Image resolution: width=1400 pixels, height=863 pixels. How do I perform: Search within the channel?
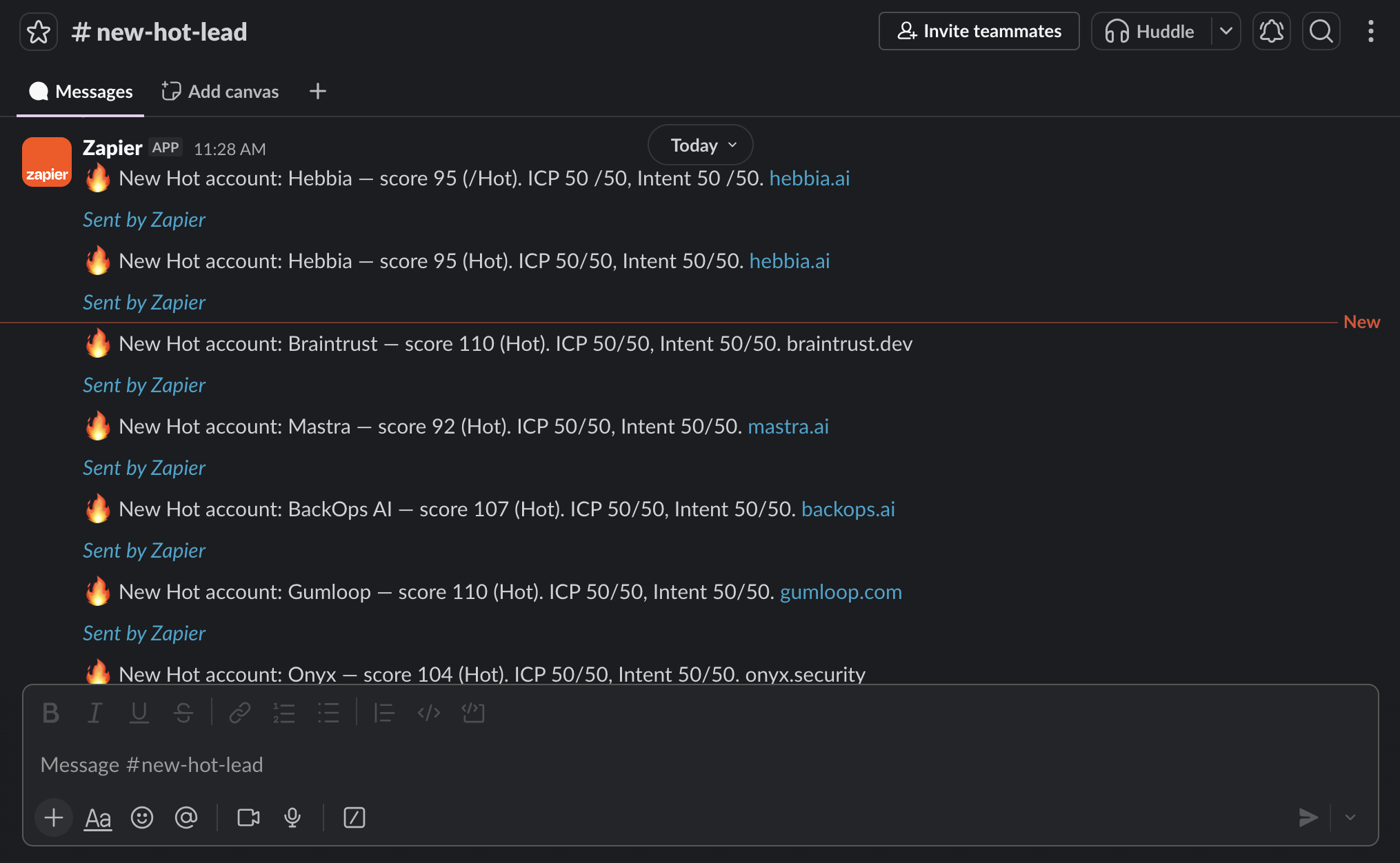click(x=1321, y=31)
